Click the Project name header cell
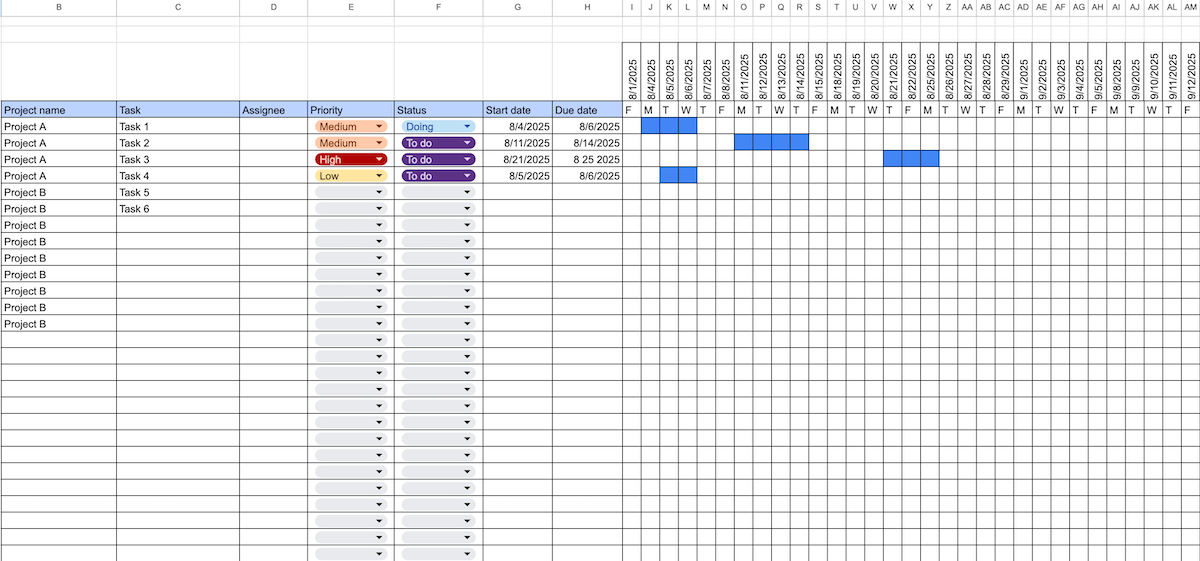1200x561 pixels. (x=58, y=110)
